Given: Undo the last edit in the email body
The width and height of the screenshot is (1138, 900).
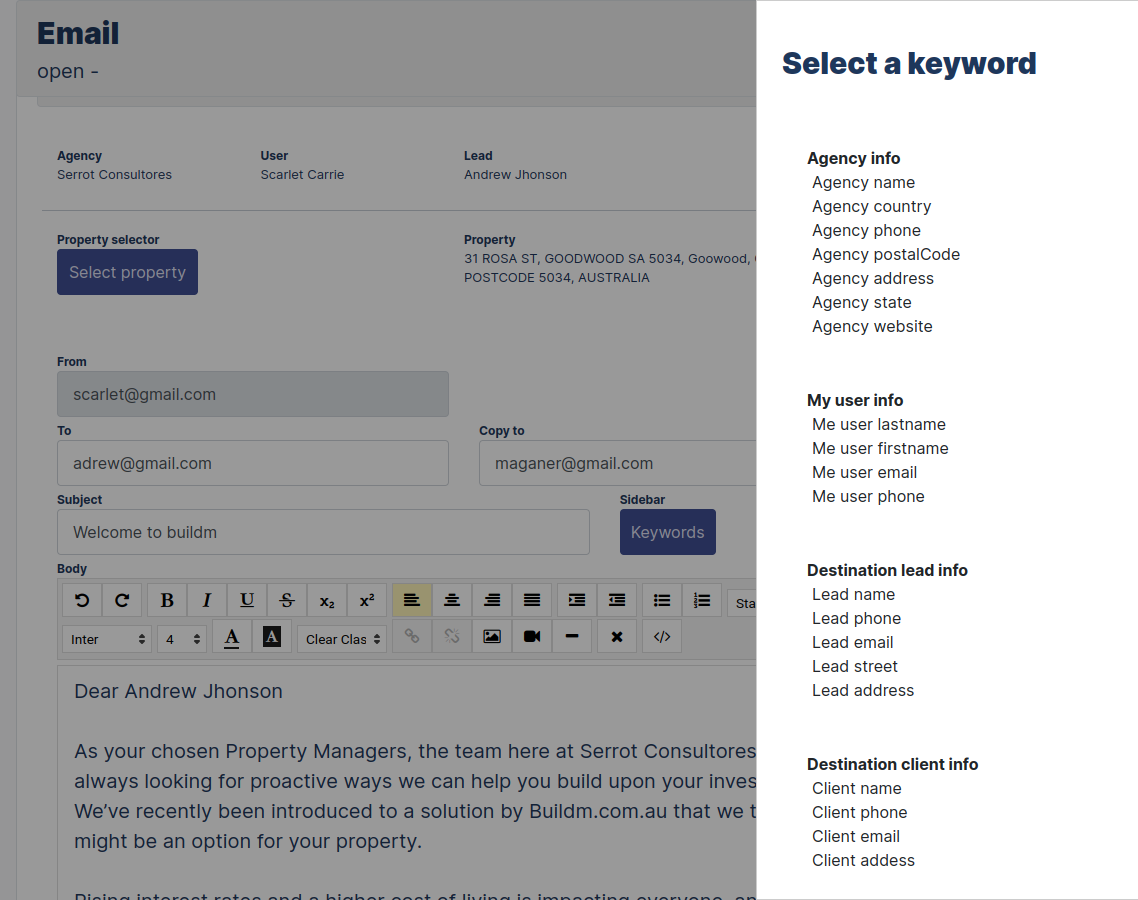Looking at the screenshot, I should (x=82, y=600).
